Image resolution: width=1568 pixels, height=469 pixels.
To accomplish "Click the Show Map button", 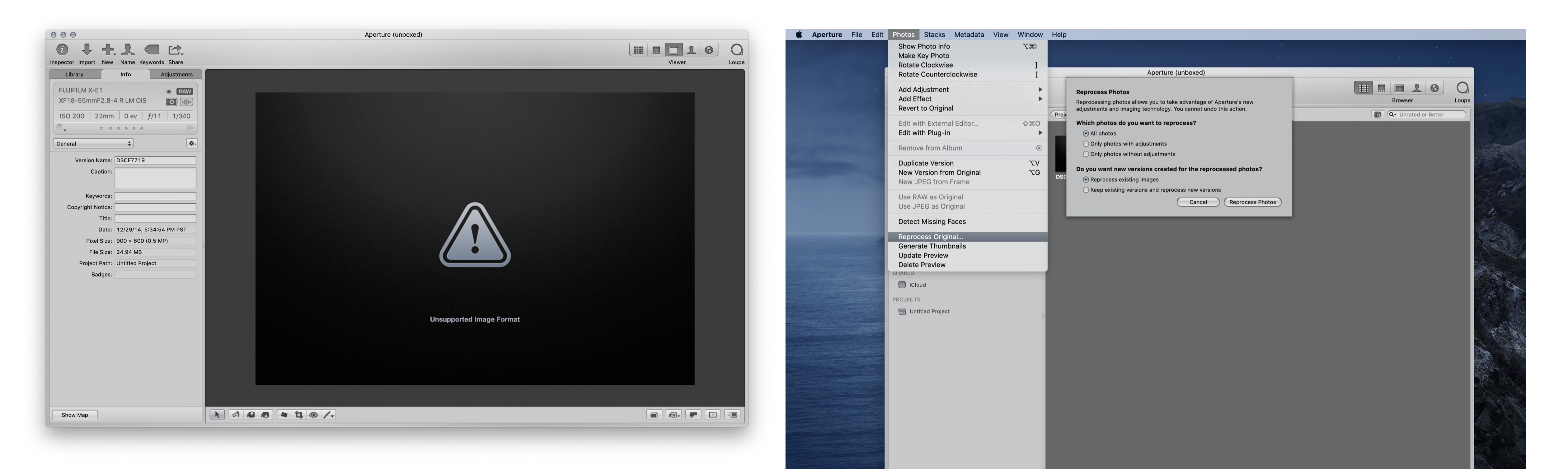I will [74, 415].
